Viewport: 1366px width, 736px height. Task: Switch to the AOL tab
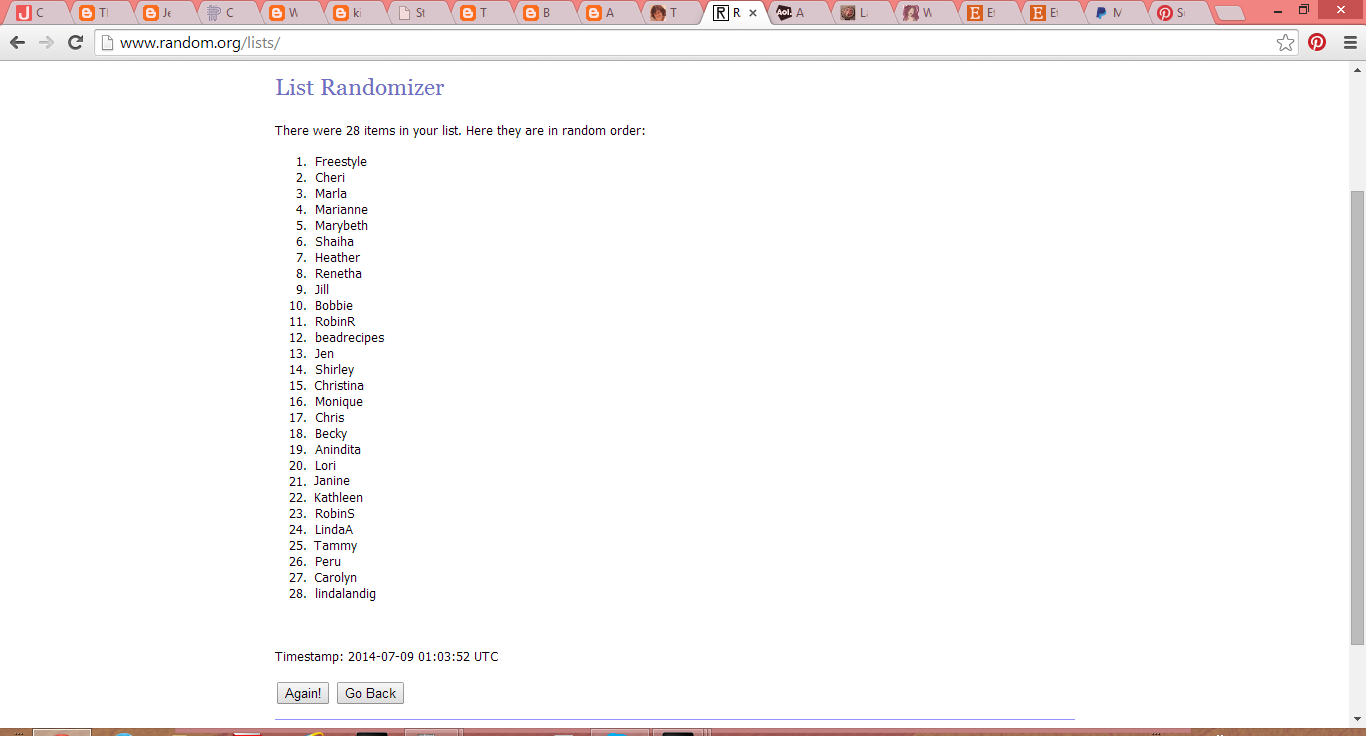coord(801,13)
